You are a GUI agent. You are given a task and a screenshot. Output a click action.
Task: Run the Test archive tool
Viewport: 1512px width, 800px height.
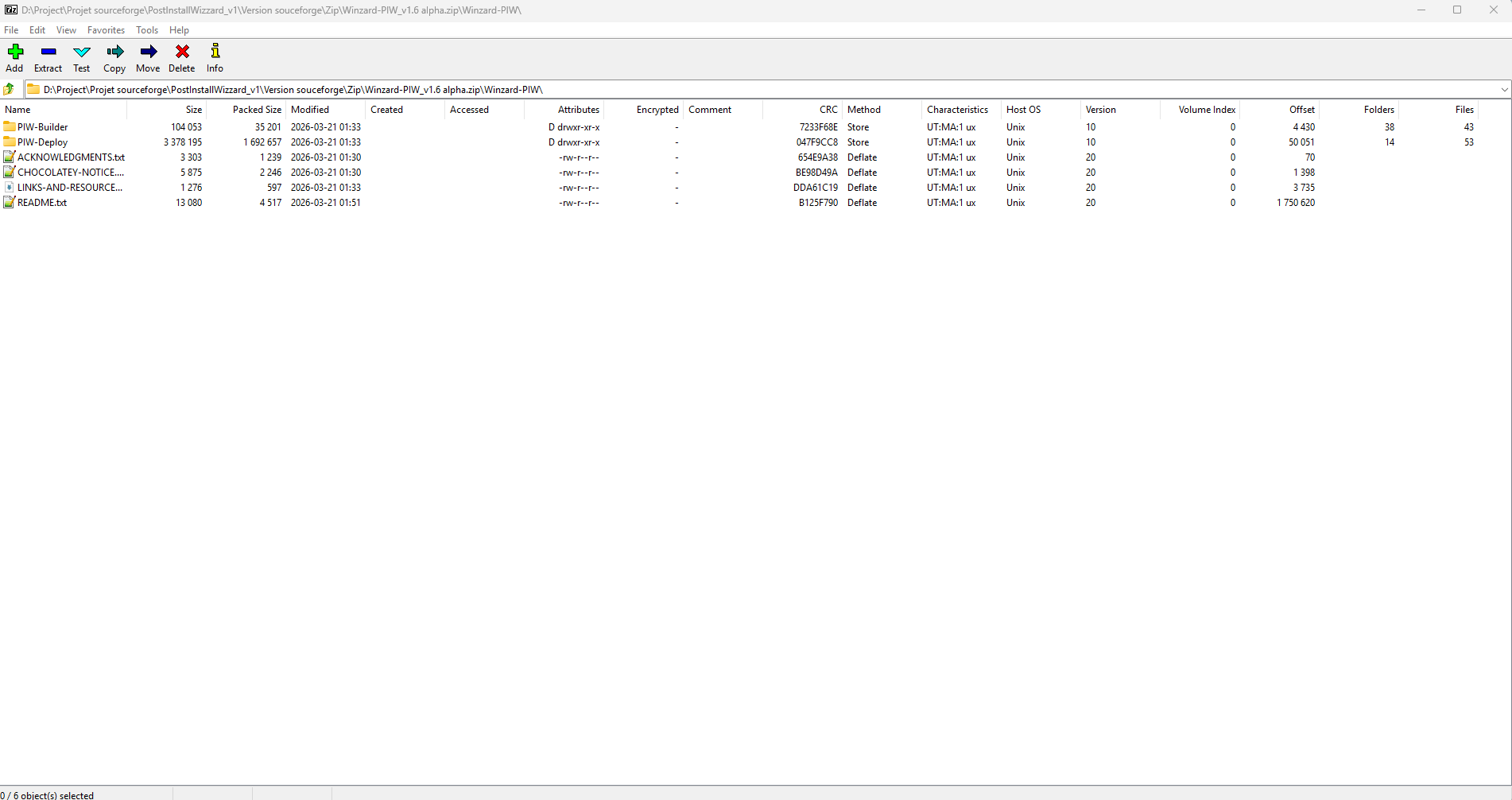pyautogui.click(x=82, y=52)
